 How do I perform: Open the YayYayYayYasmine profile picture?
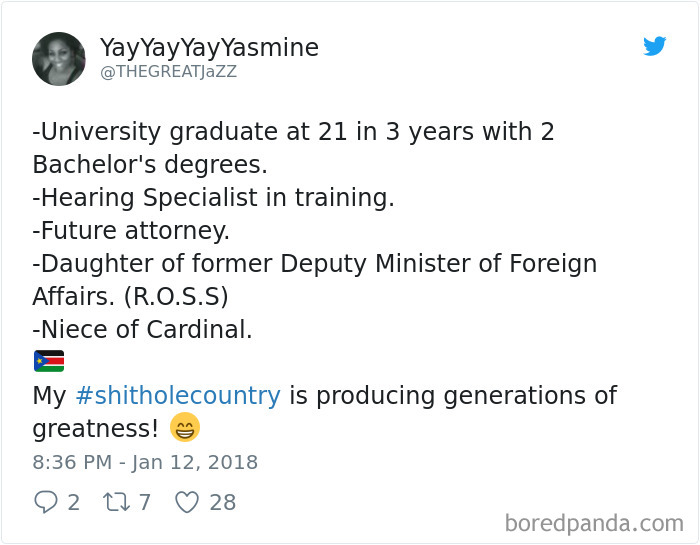pyautogui.click(x=59, y=59)
